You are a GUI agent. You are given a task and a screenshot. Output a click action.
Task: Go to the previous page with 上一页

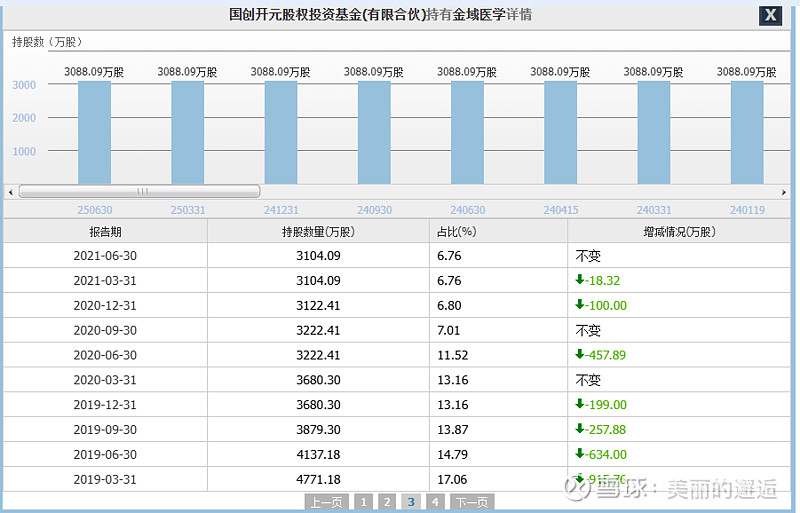327,502
